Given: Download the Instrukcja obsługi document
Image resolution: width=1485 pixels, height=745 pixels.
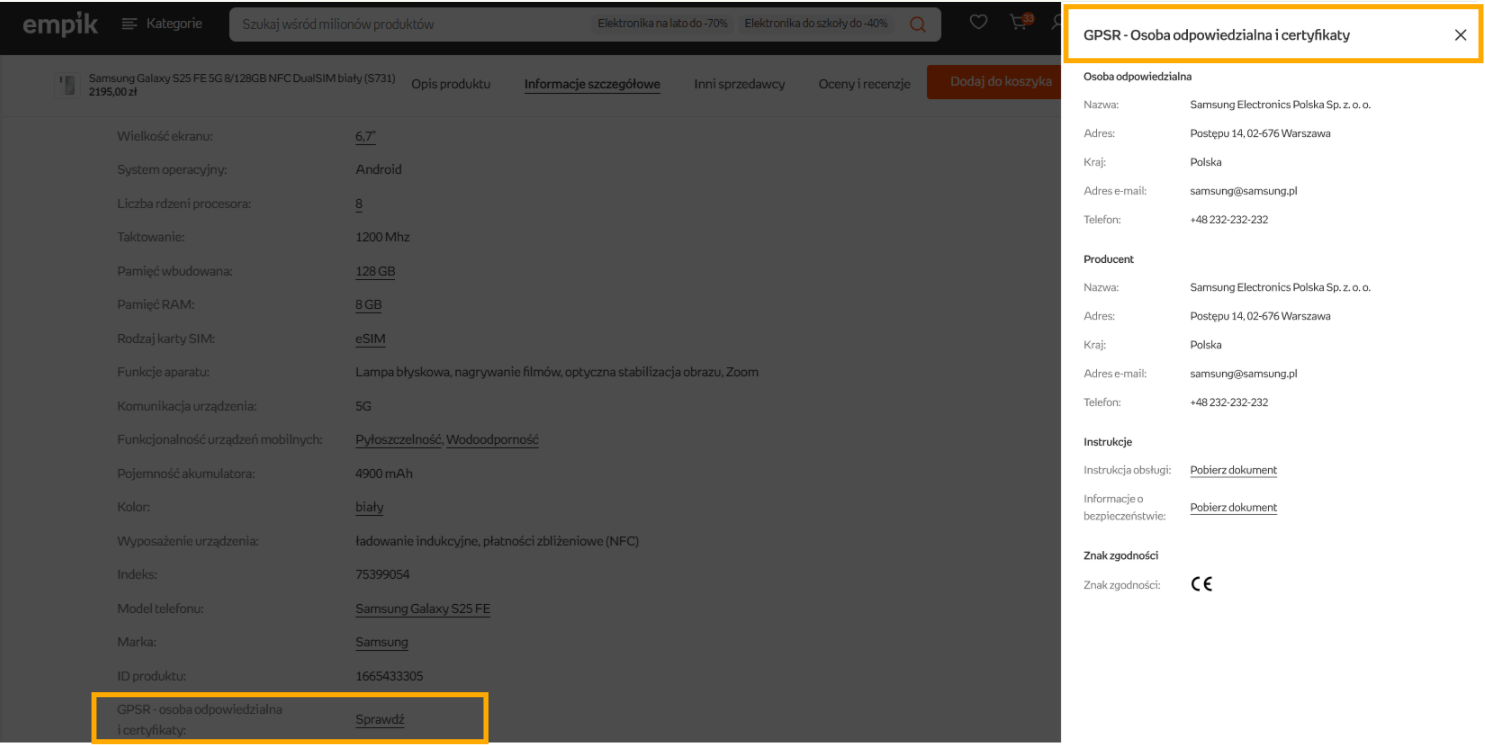Looking at the screenshot, I should coord(1233,470).
